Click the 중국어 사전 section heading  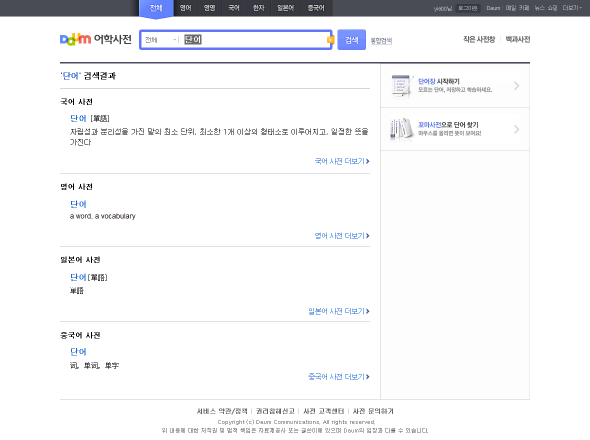[80, 335]
